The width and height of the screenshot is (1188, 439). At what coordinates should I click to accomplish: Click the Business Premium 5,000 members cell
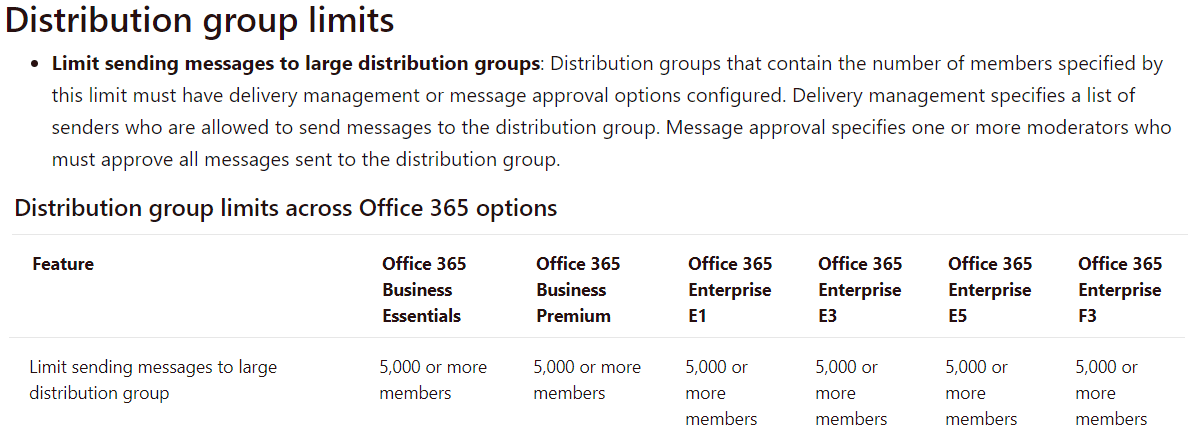click(x=587, y=381)
